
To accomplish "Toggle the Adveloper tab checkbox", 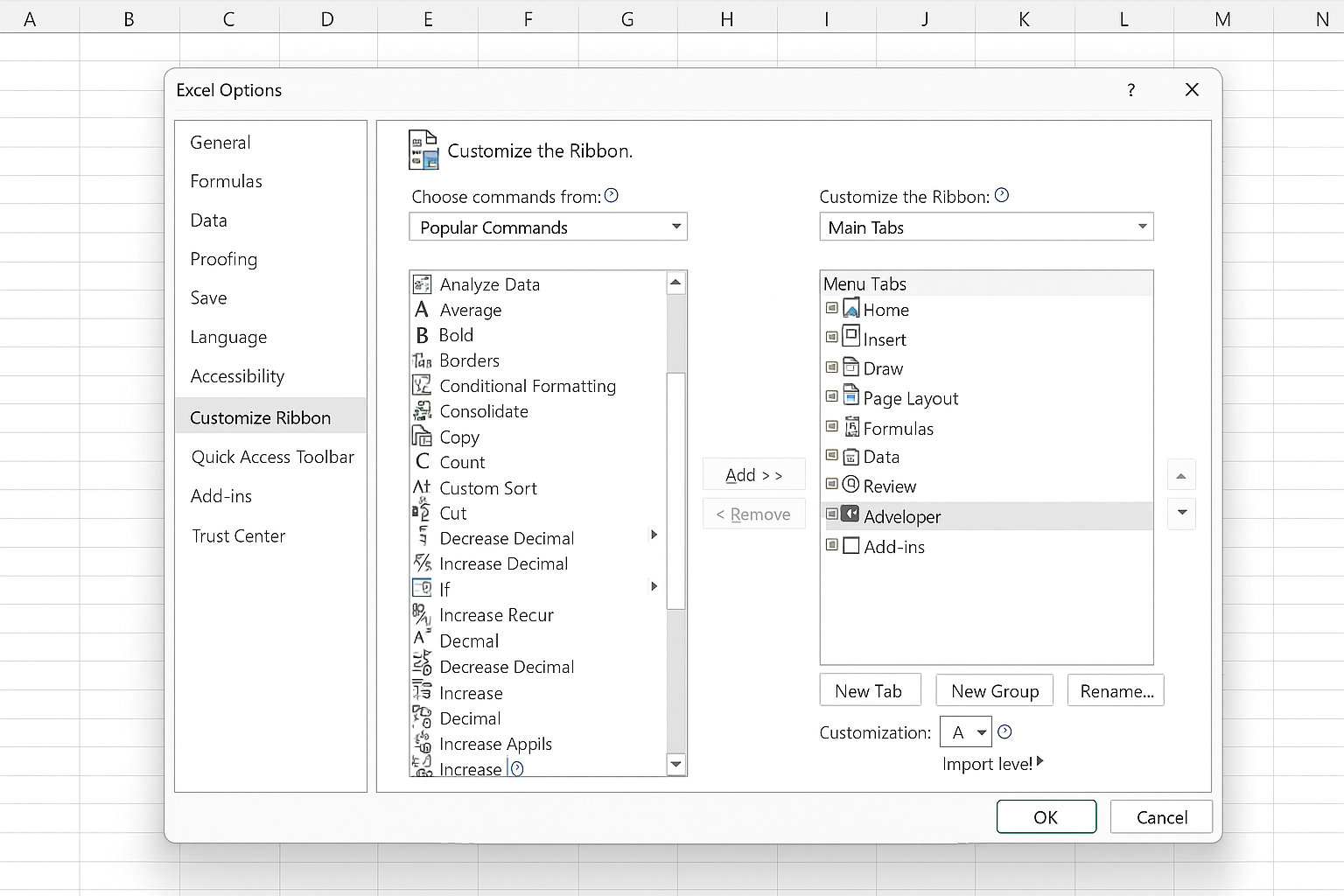I will pos(850,514).
